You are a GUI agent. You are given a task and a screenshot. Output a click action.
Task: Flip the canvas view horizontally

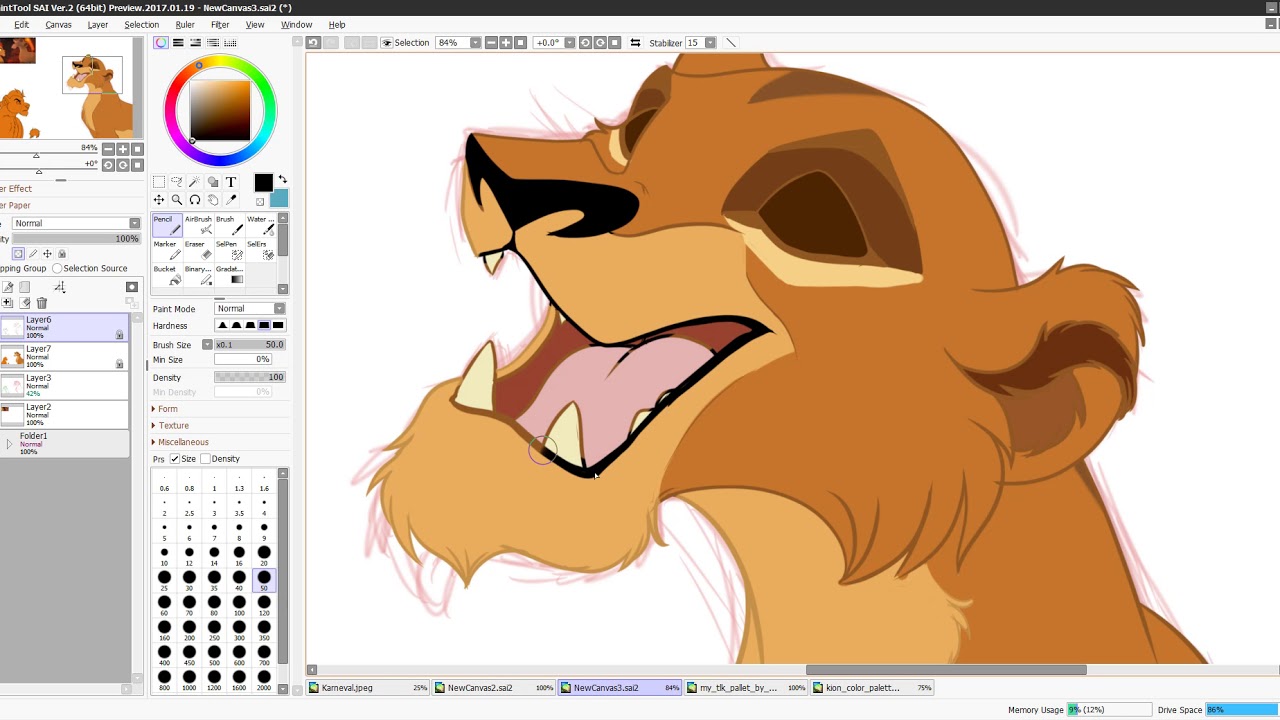[635, 43]
